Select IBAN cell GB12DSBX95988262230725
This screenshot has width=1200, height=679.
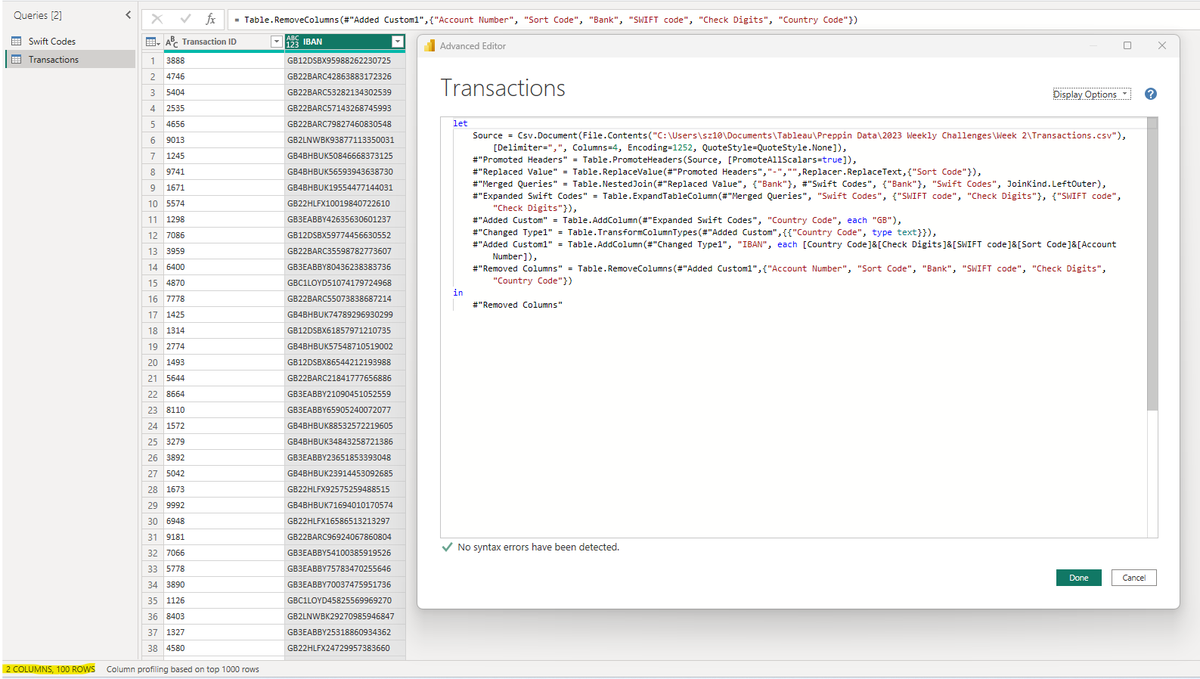pyautogui.click(x=344, y=60)
